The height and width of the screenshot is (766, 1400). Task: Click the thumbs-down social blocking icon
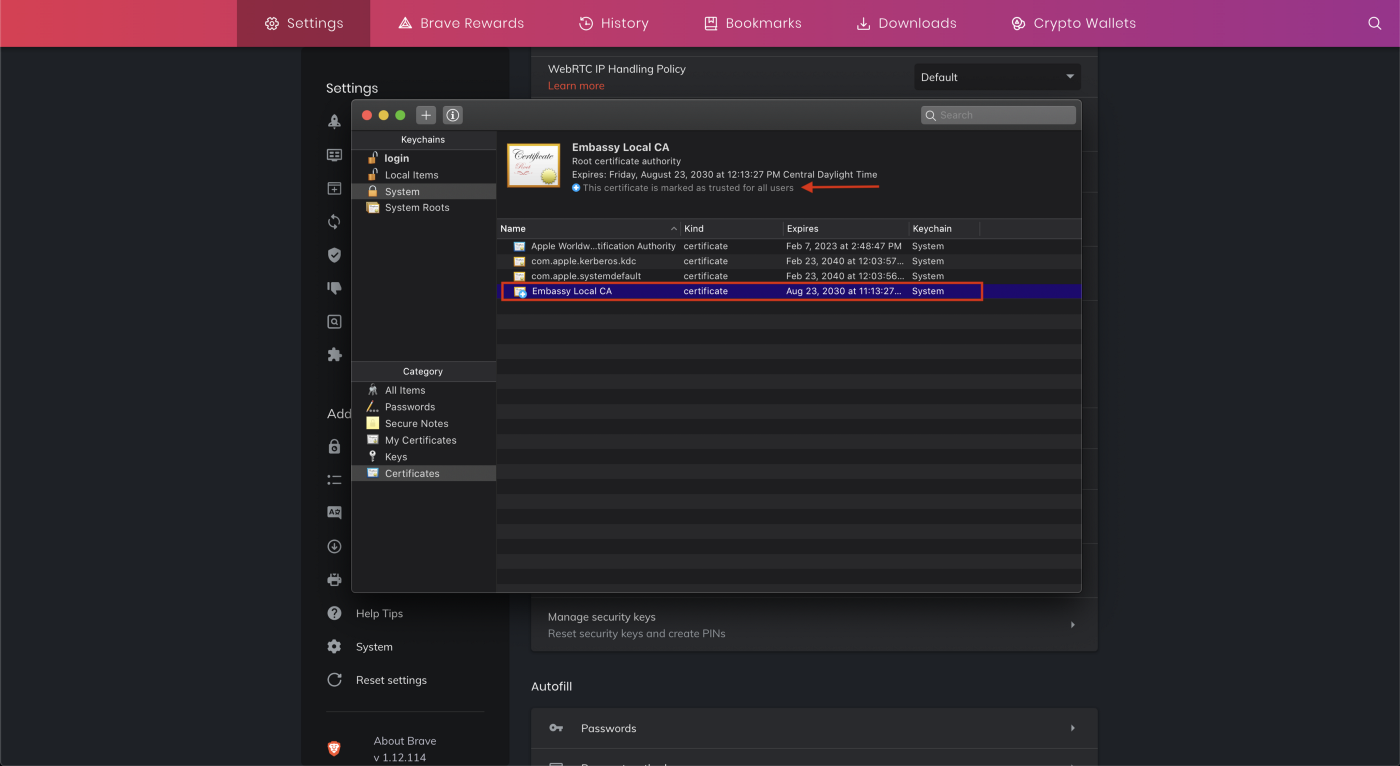pos(335,288)
